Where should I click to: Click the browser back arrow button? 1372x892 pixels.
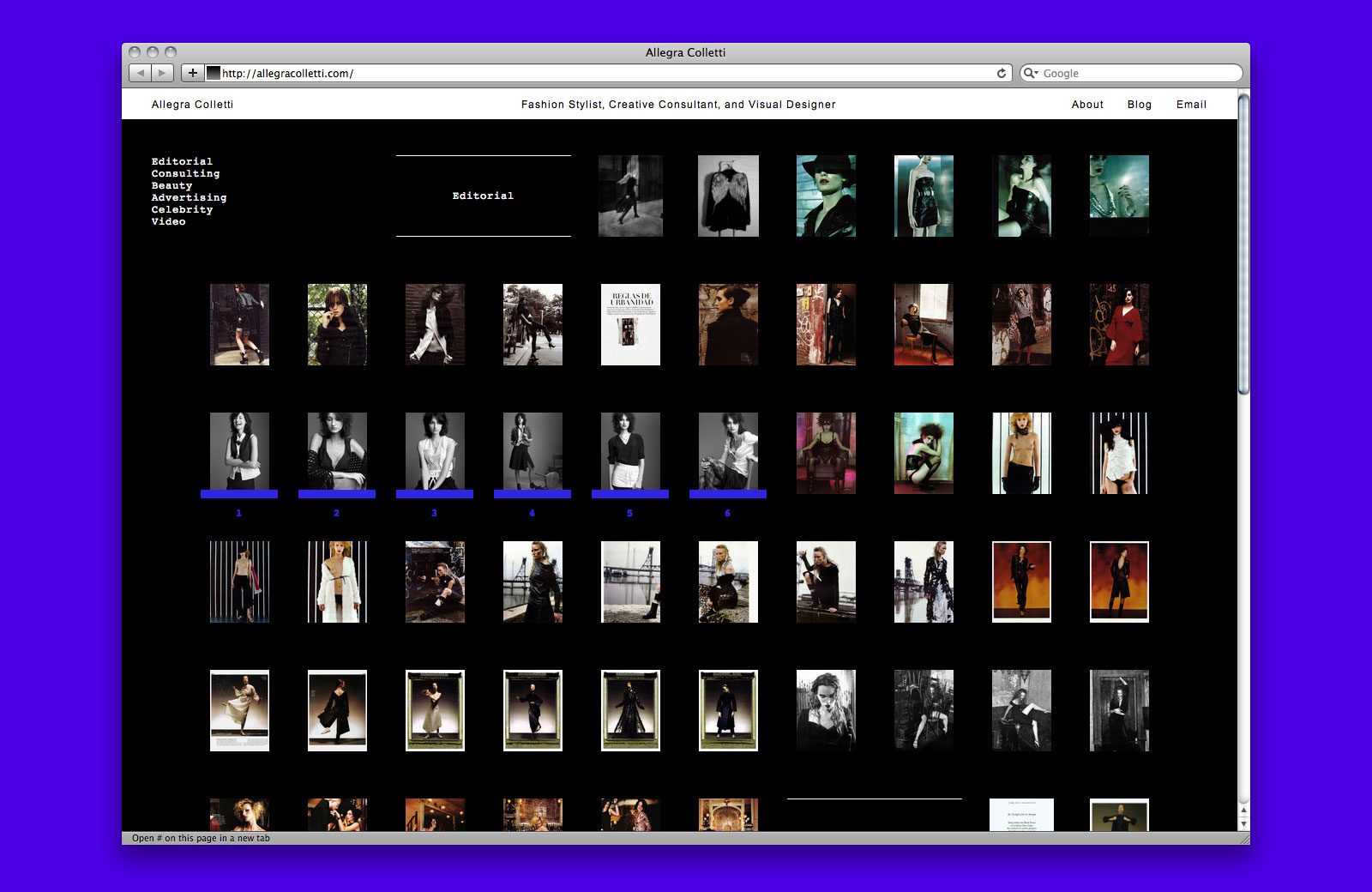[141, 73]
